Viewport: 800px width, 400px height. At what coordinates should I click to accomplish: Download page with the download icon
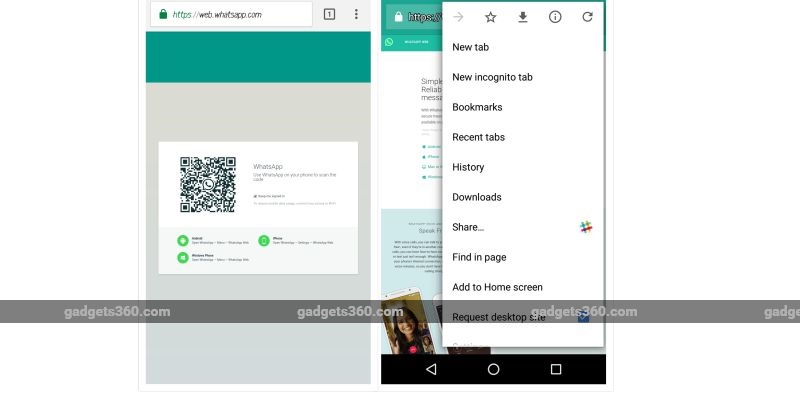click(522, 17)
